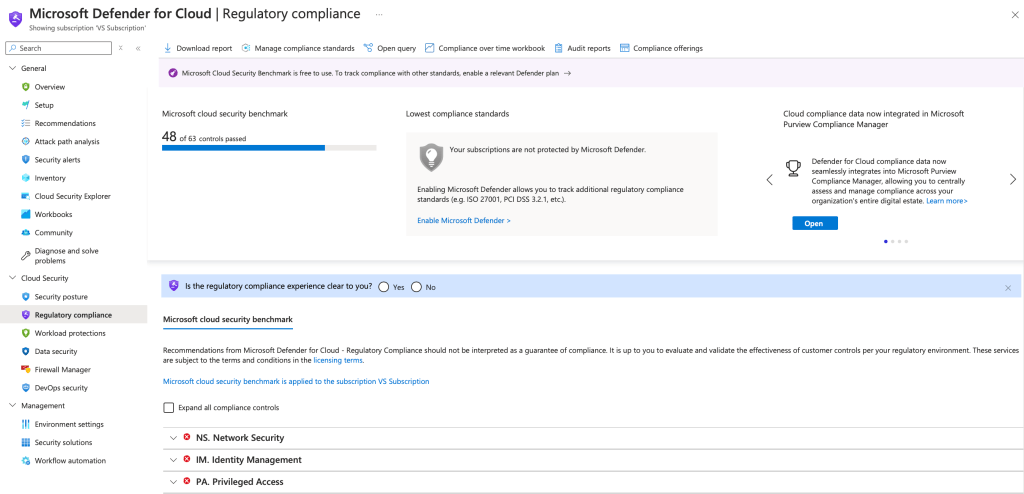Click the blue Open button
The height and width of the screenshot is (494, 1024).
point(814,223)
